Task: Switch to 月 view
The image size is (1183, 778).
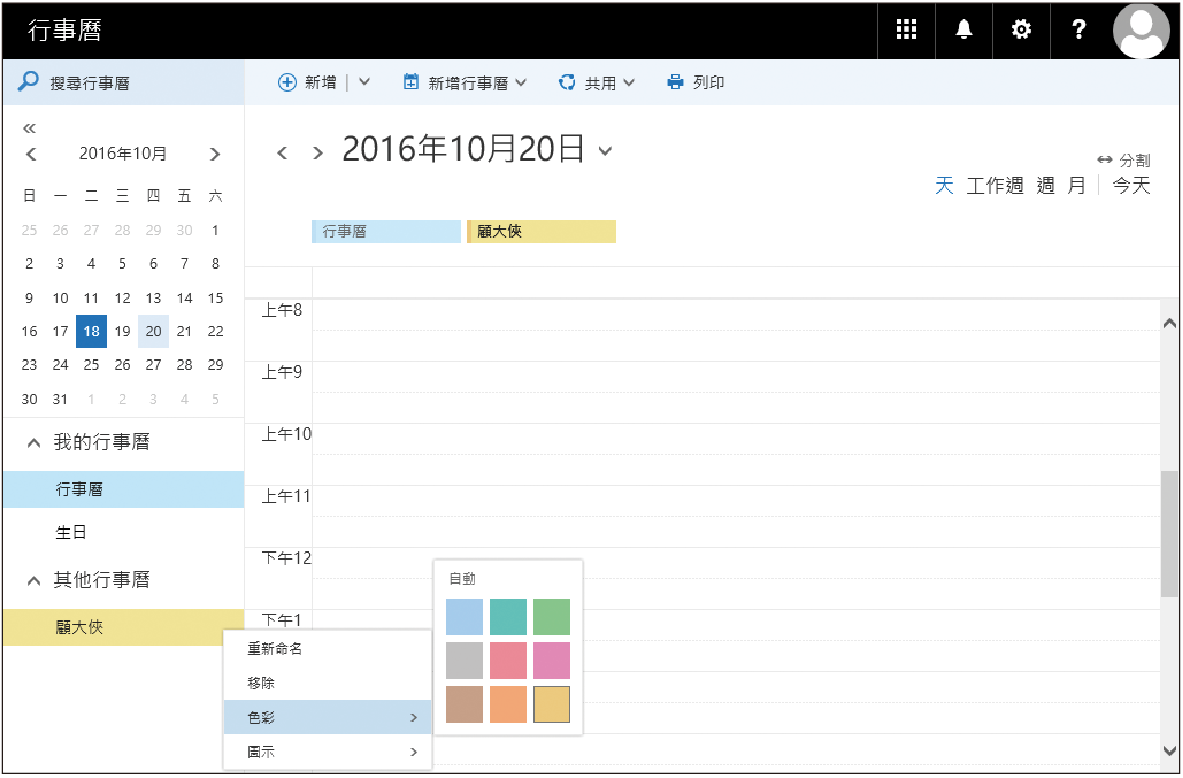Action: point(1076,185)
